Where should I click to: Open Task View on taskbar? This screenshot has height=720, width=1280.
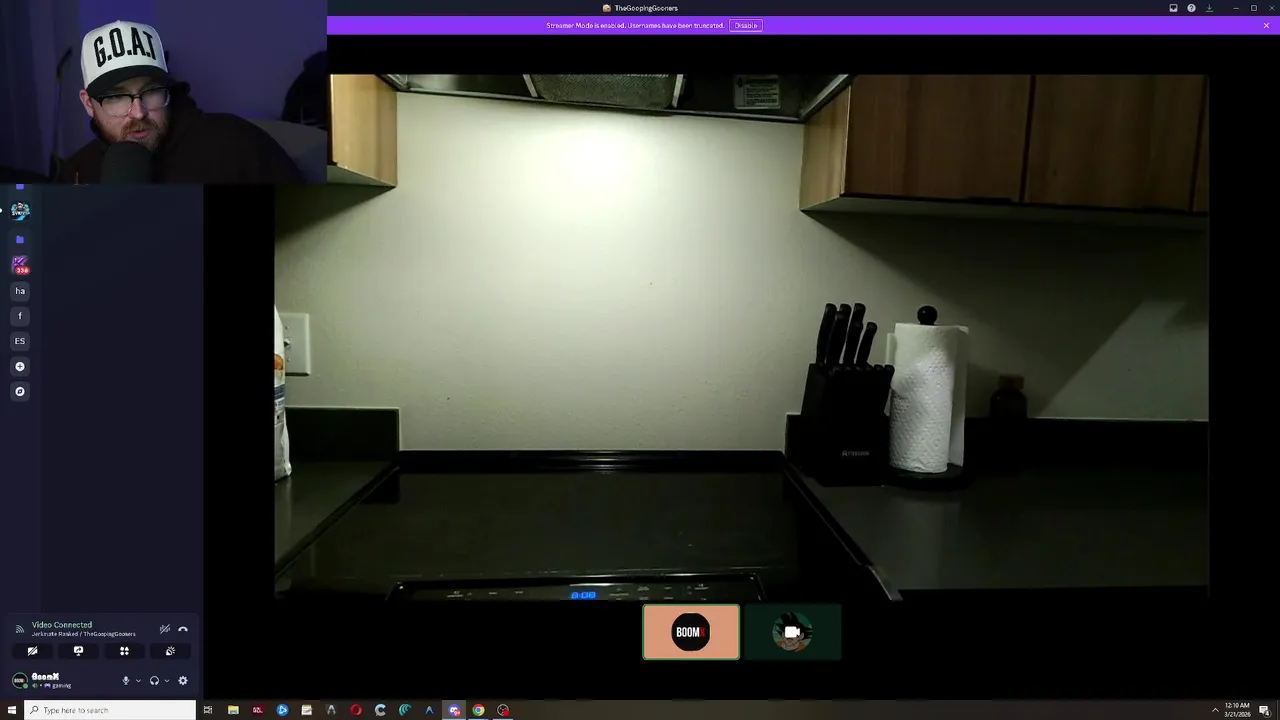[x=208, y=710]
